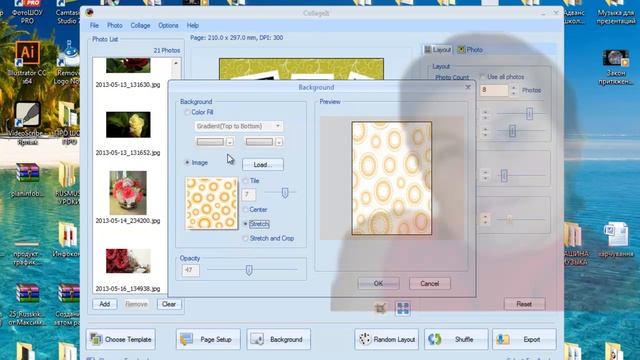Choose the Center image option

(x=245, y=209)
